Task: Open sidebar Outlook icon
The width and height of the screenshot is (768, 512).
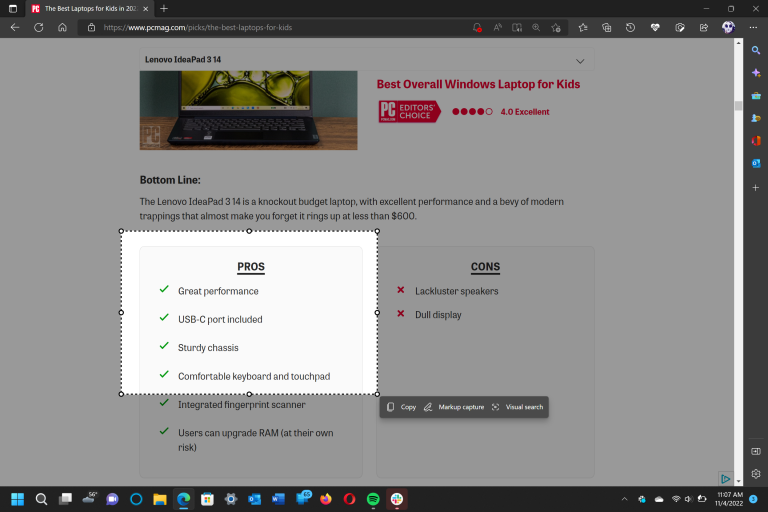Action: 756,163
